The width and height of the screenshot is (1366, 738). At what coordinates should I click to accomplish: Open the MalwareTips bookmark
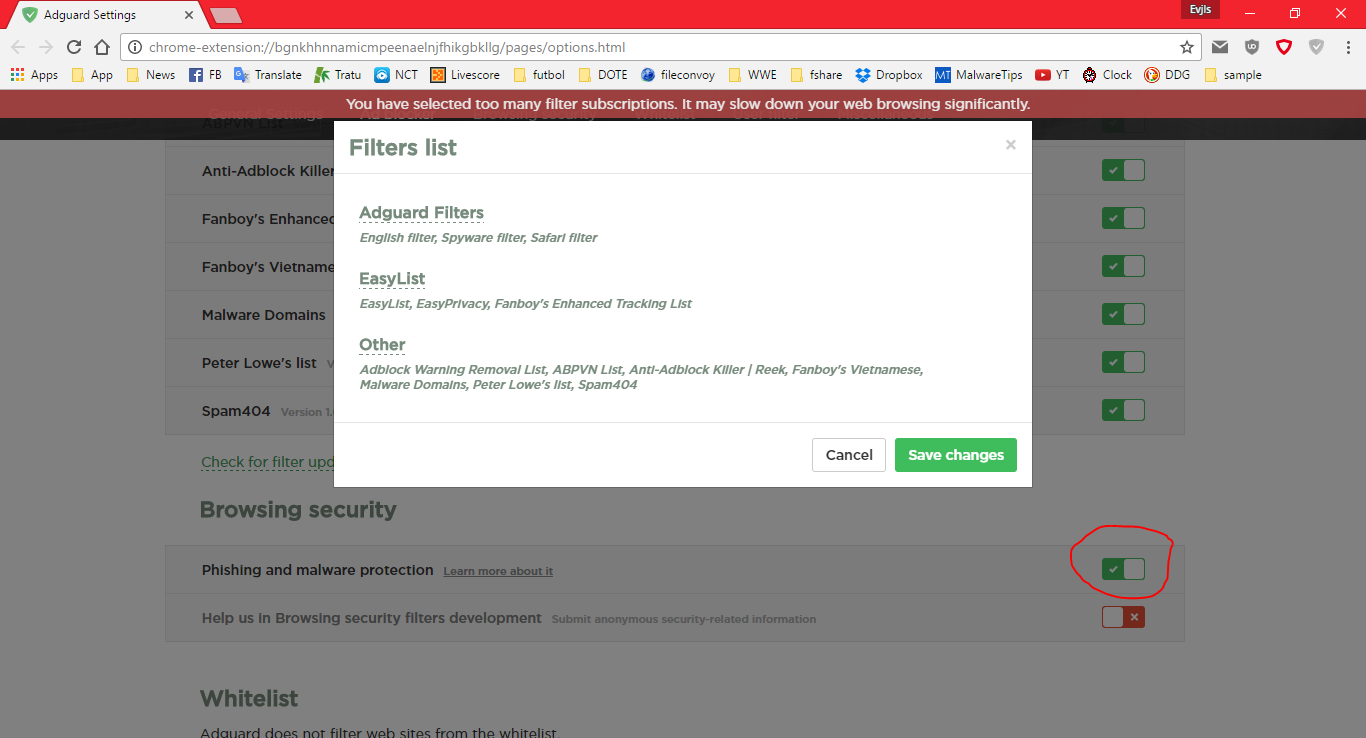coord(979,75)
